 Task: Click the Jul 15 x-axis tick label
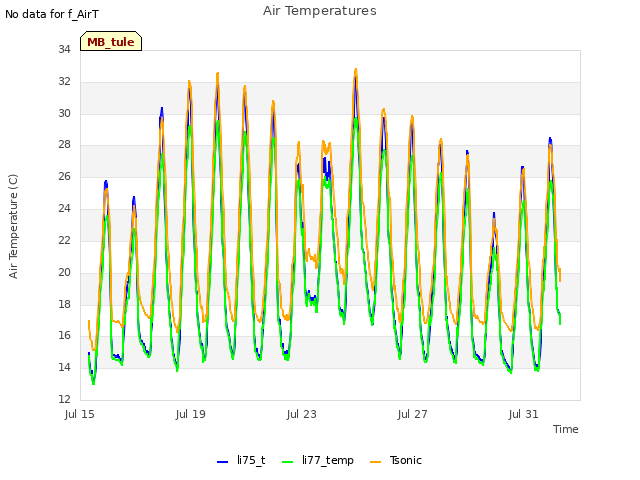click(x=80, y=414)
